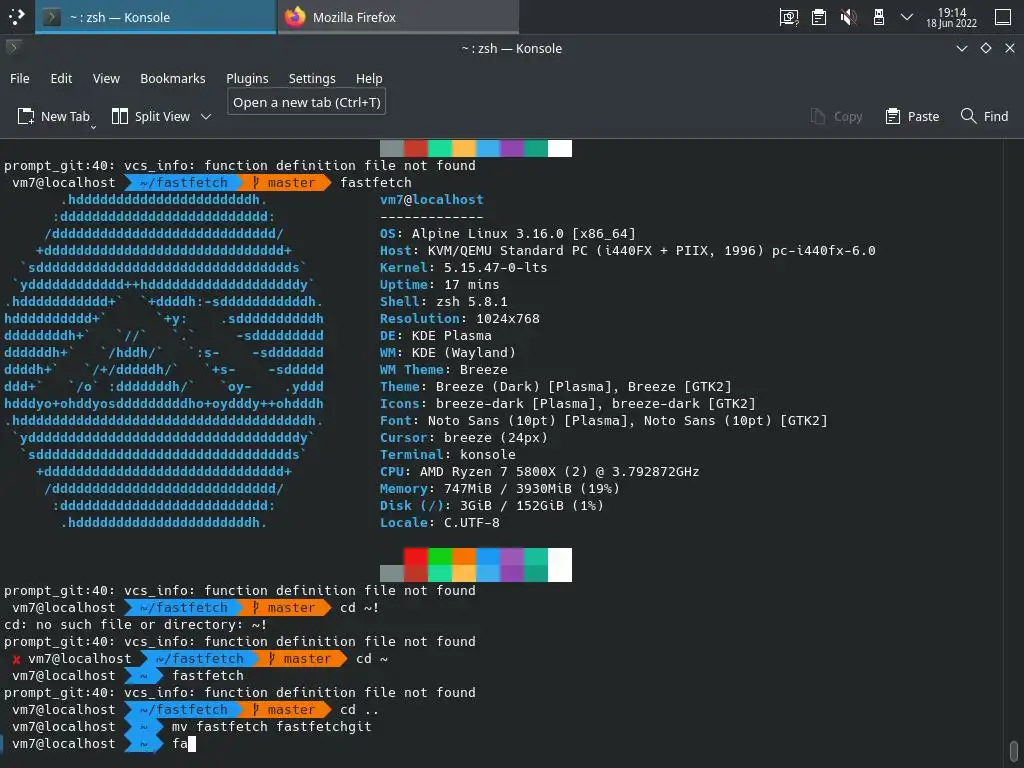Click the 'cd: no such file or directory' error
This screenshot has height=768, width=1024.
(135, 624)
